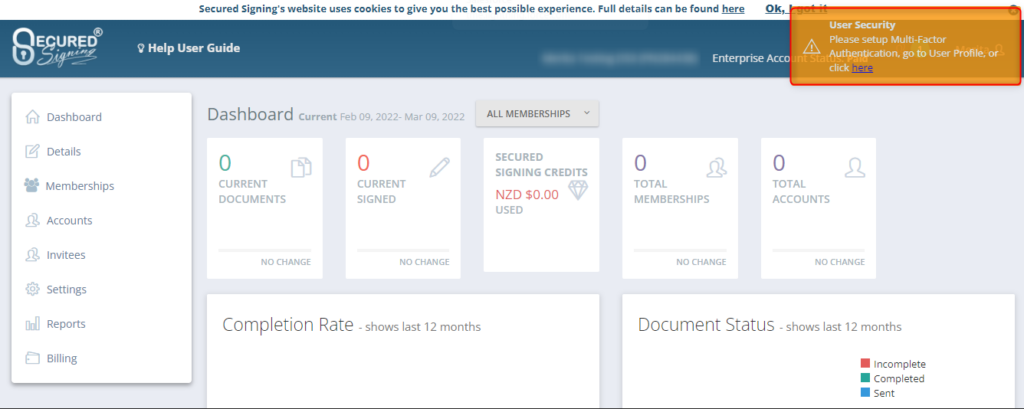Click the Details edit icon in sidebar
This screenshot has height=409, width=1024.
pyautogui.click(x=32, y=152)
